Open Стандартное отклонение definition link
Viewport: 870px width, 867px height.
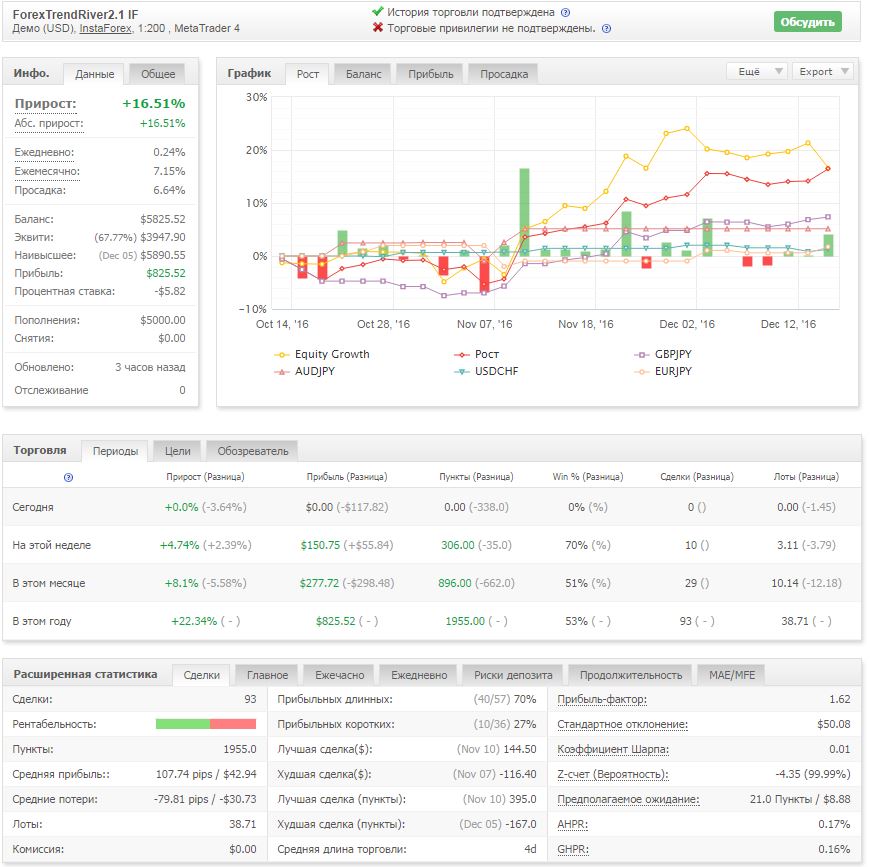[623, 724]
